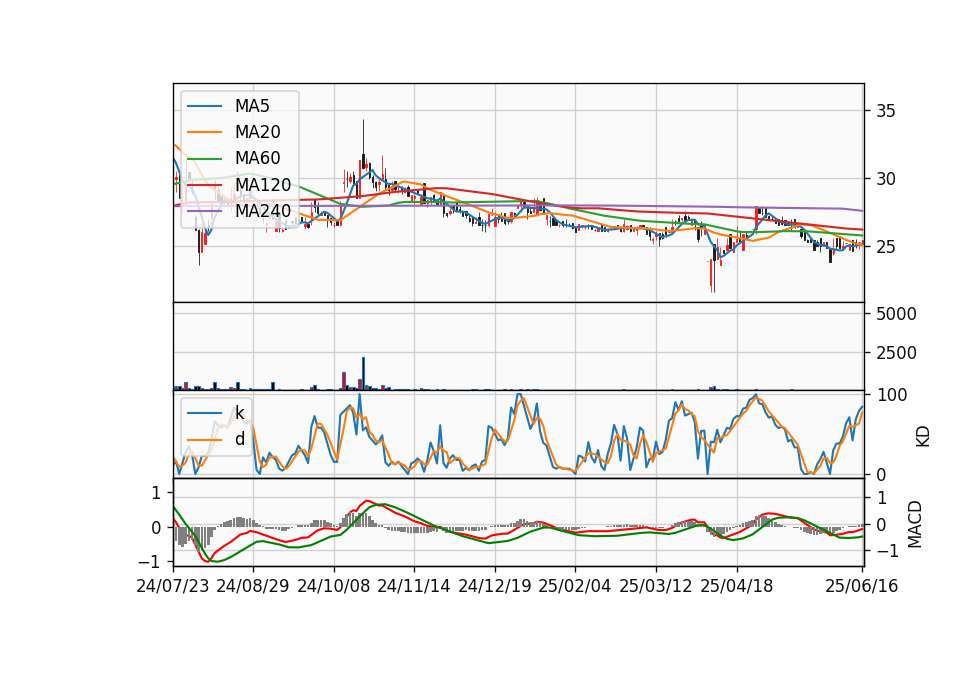Click the 24/07/23 date label
Viewport: 960px width, 690px height.
coord(173,586)
